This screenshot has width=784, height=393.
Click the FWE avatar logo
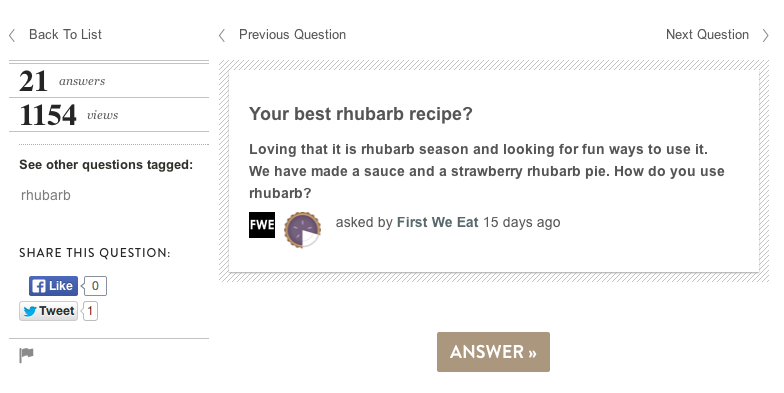click(262, 224)
